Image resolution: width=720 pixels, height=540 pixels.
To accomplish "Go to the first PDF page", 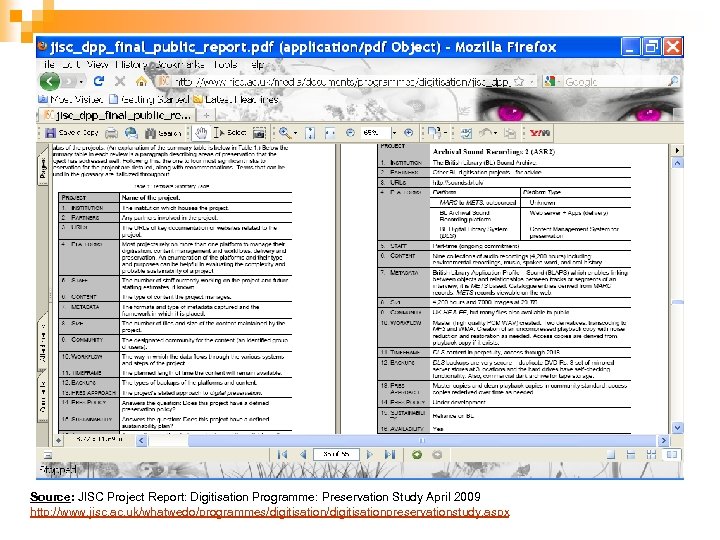I will 282,455.
